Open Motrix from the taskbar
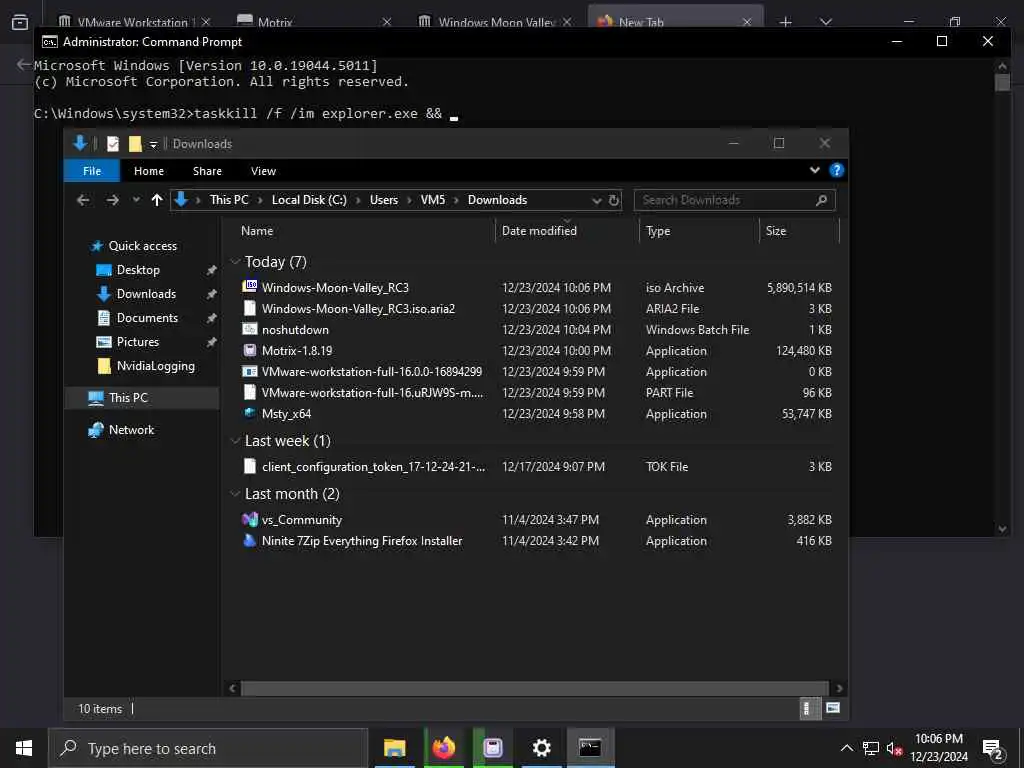 tap(492, 748)
